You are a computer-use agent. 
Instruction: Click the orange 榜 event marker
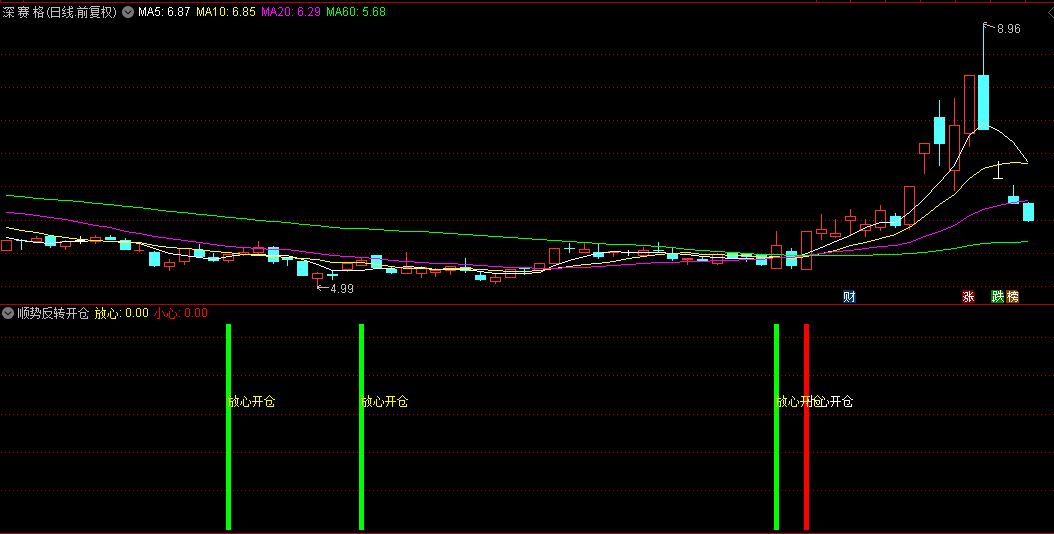click(1012, 297)
